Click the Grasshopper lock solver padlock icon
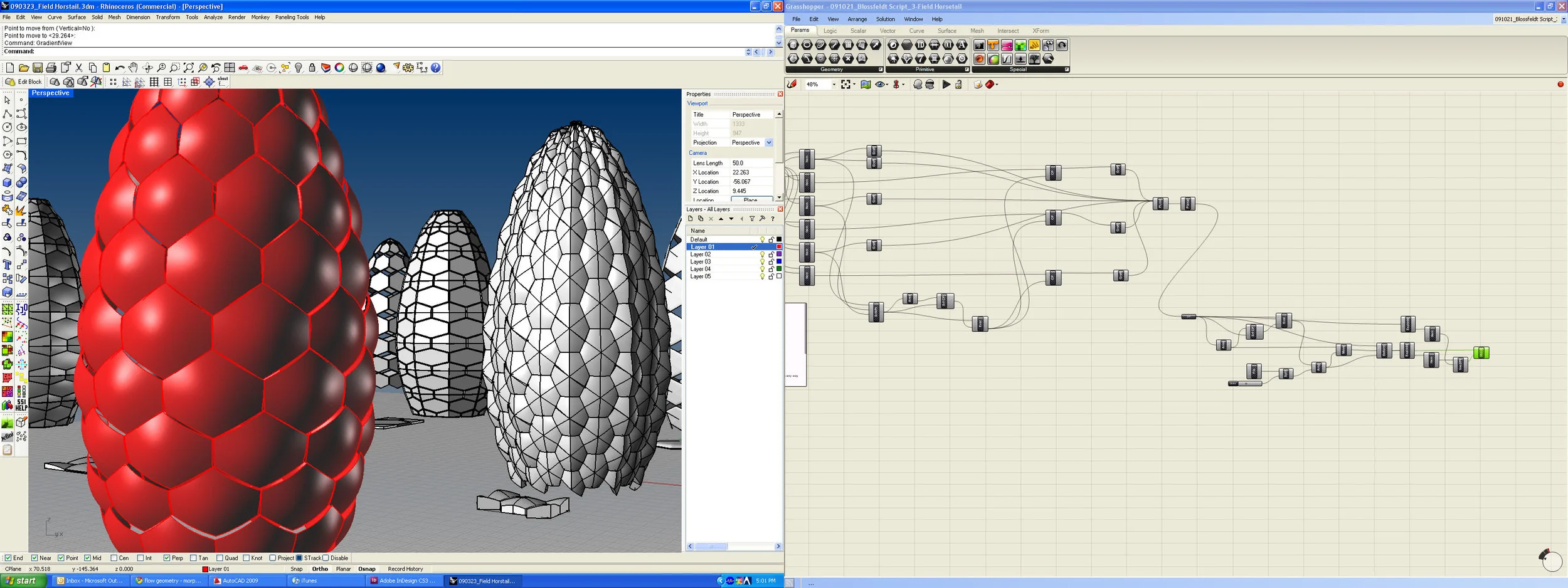The width and height of the screenshot is (1568, 588). (958, 84)
